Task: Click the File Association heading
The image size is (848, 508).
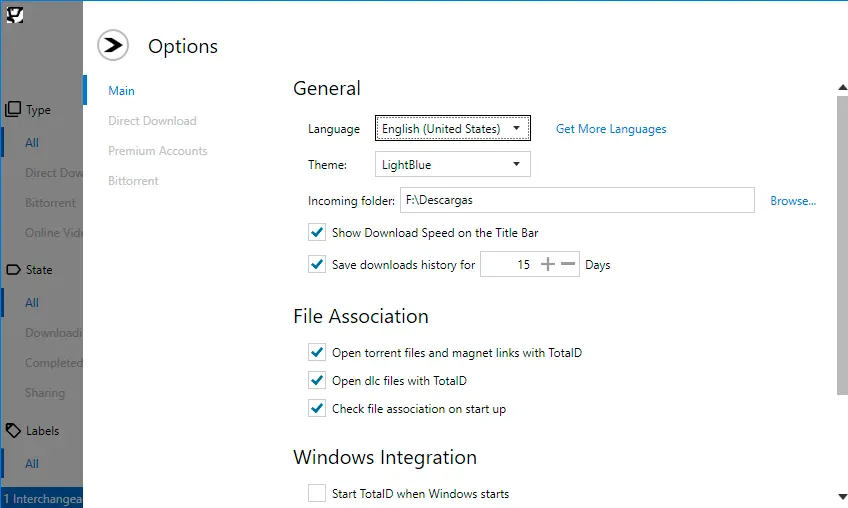Action: tap(361, 316)
